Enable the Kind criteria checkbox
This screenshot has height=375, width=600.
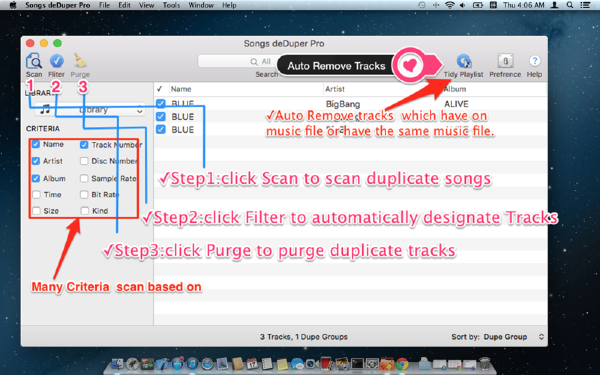pyautogui.click(x=85, y=211)
